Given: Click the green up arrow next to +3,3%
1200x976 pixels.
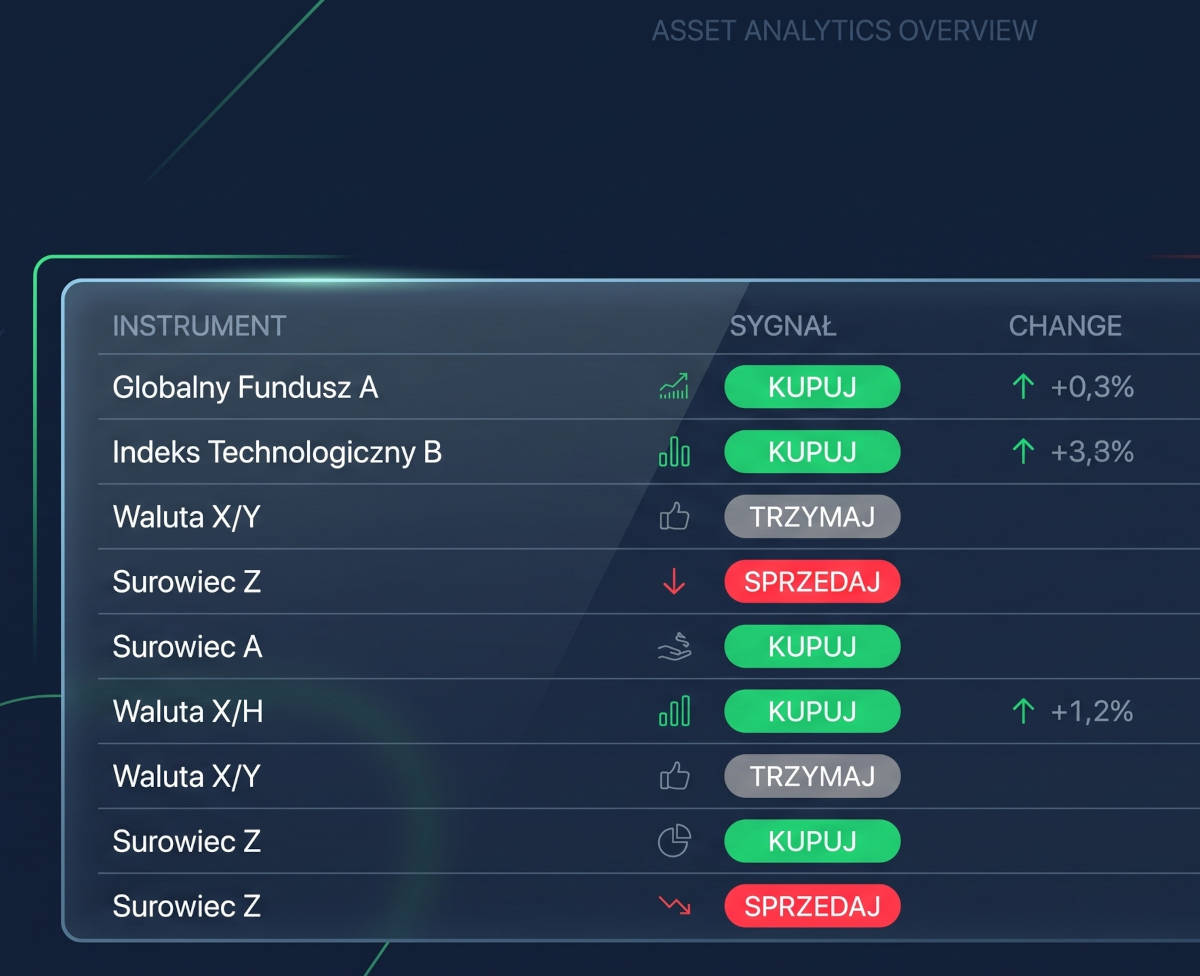Looking at the screenshot, I should click(1022, 452).
